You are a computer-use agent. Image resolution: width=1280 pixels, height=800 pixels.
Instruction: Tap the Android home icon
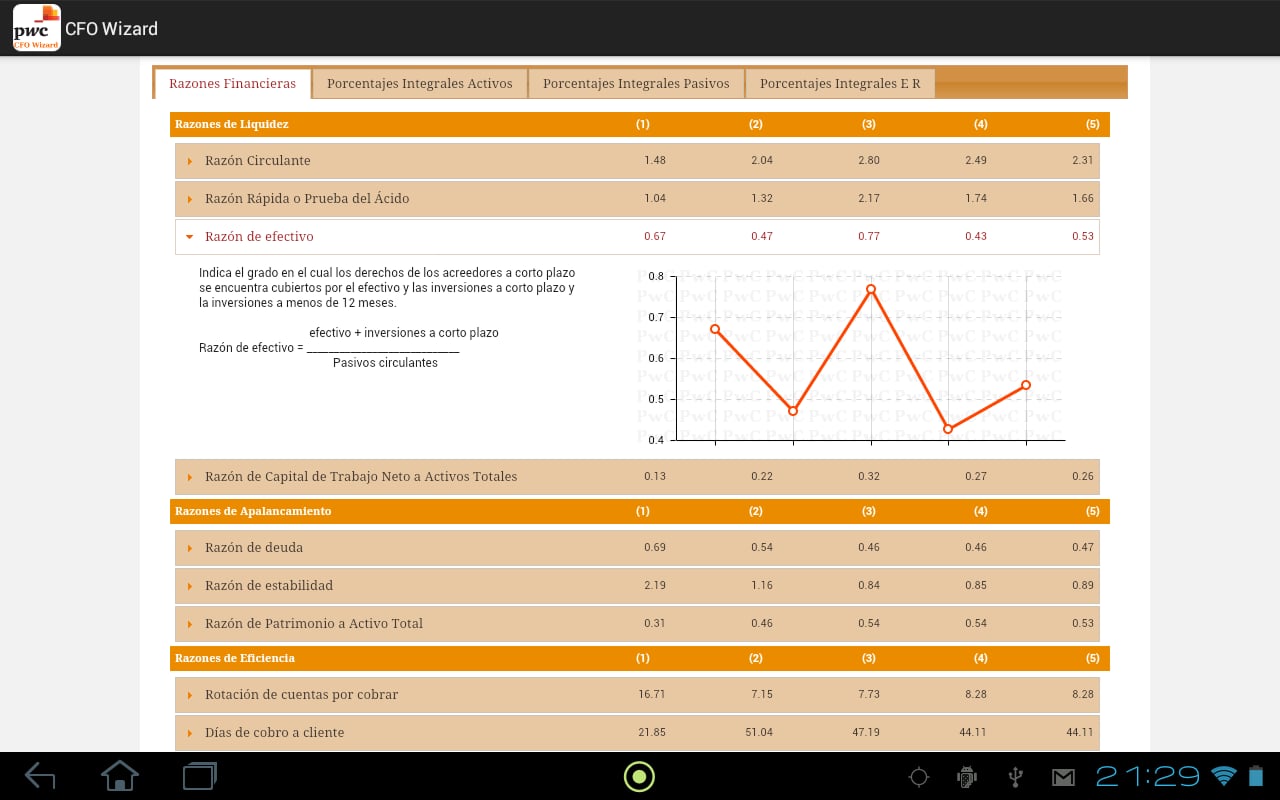point(120,775)
